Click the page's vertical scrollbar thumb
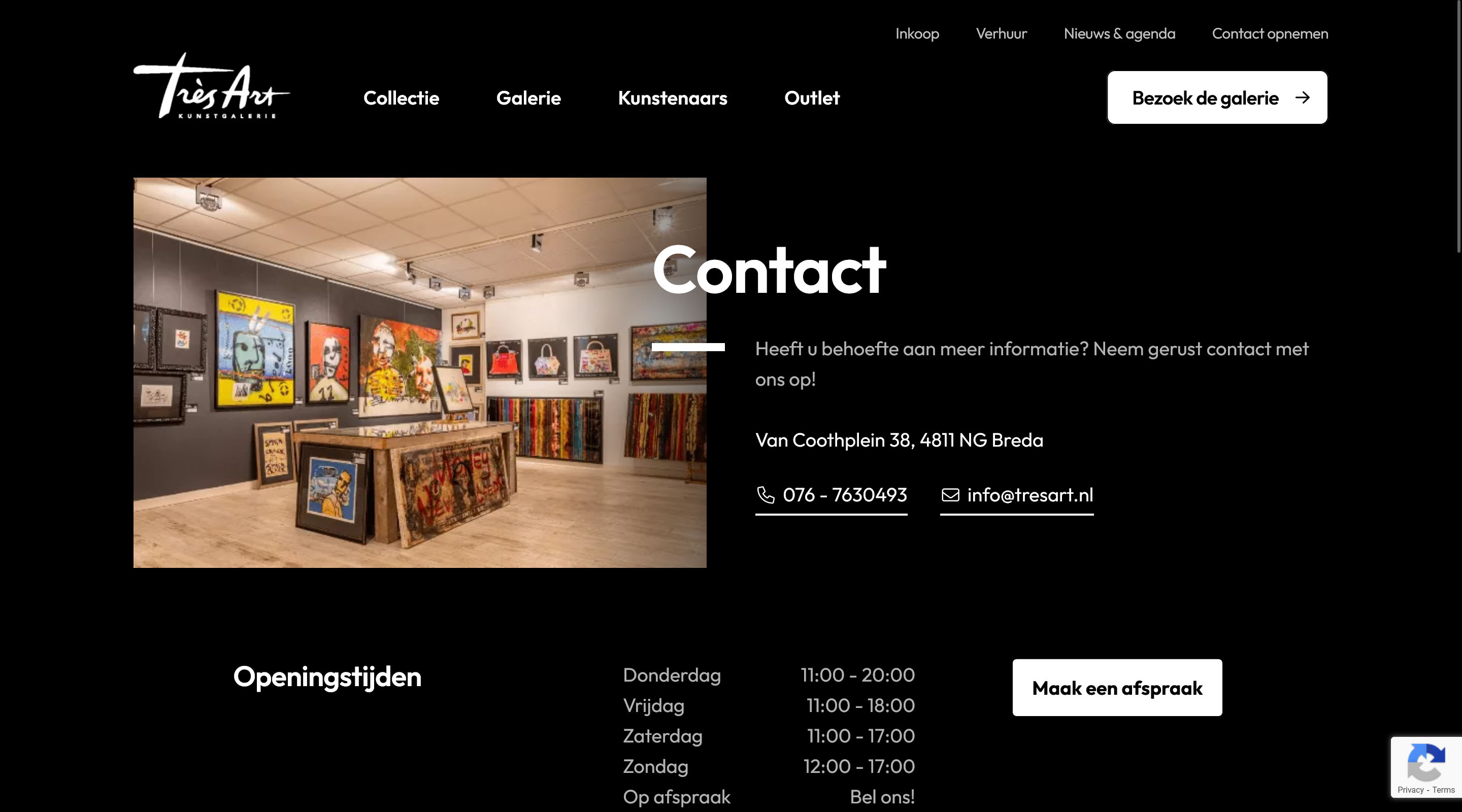Image resolution: width=1462 pixels, height=812 pixels. coord(1459,126)
